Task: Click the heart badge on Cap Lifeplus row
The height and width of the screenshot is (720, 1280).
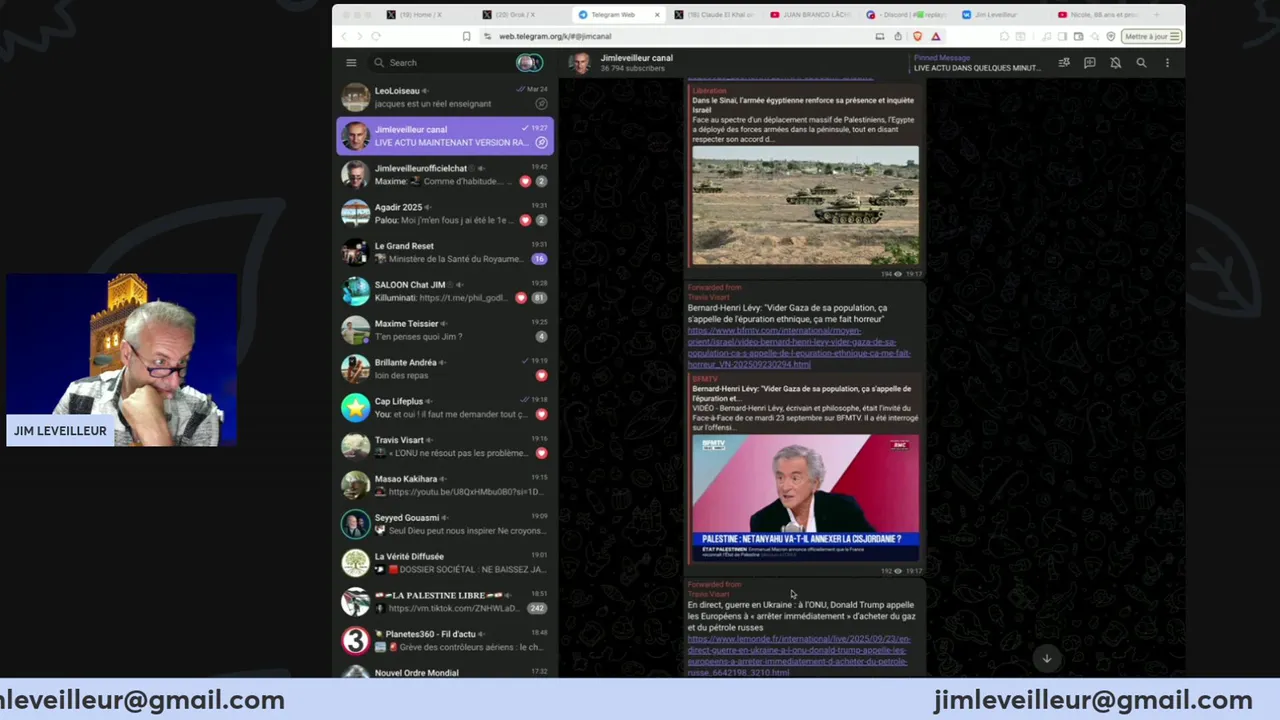Action: 541,414
